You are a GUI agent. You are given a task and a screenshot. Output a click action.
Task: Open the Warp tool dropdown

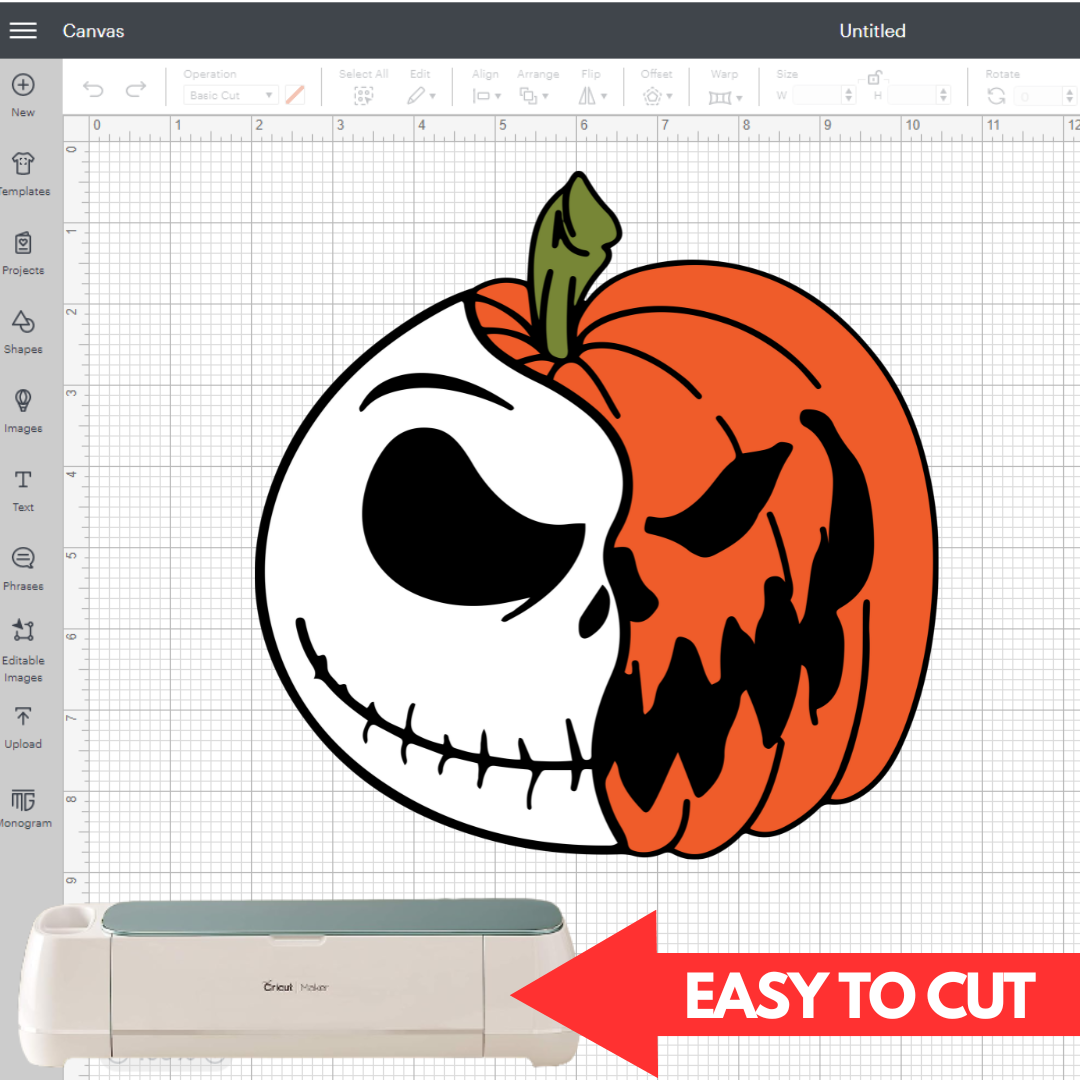[x=725, y=97]
